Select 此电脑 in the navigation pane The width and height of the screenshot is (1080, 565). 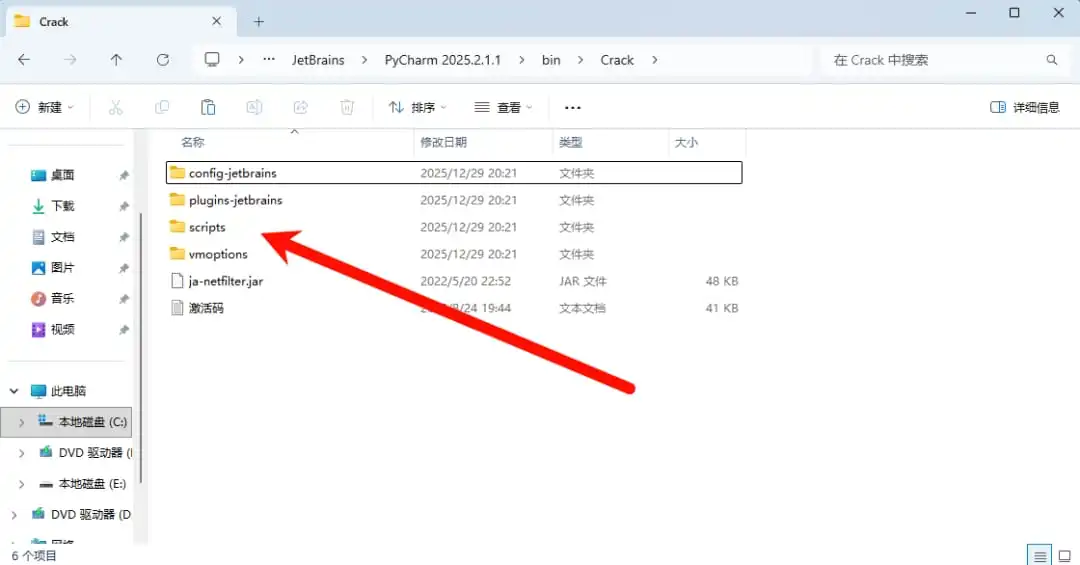pyautogui.click(x=68, y=391)
